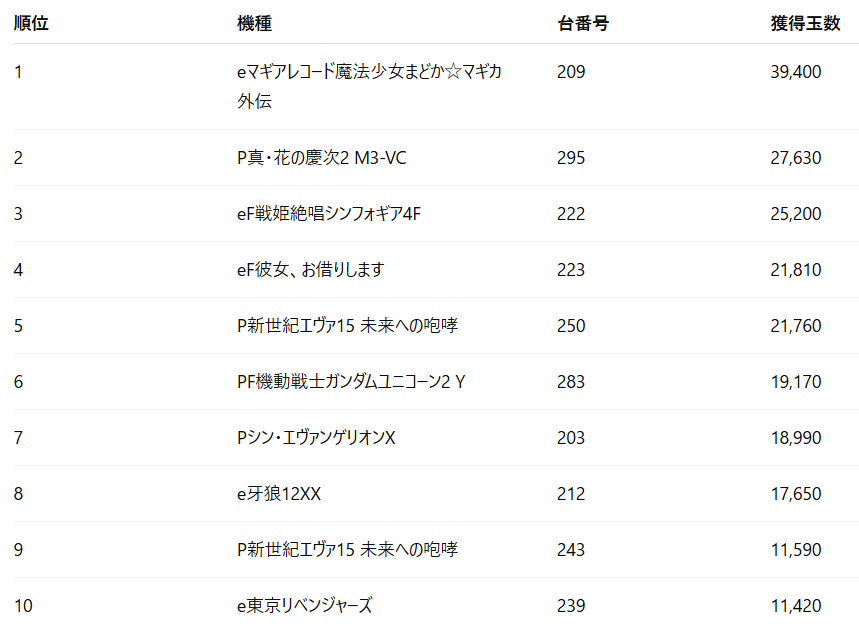The height and width of the screenshot is (630, 859).
Task: Select PF機動戦士ガンダムユニコーン2 Y entry
Action: 351,381
